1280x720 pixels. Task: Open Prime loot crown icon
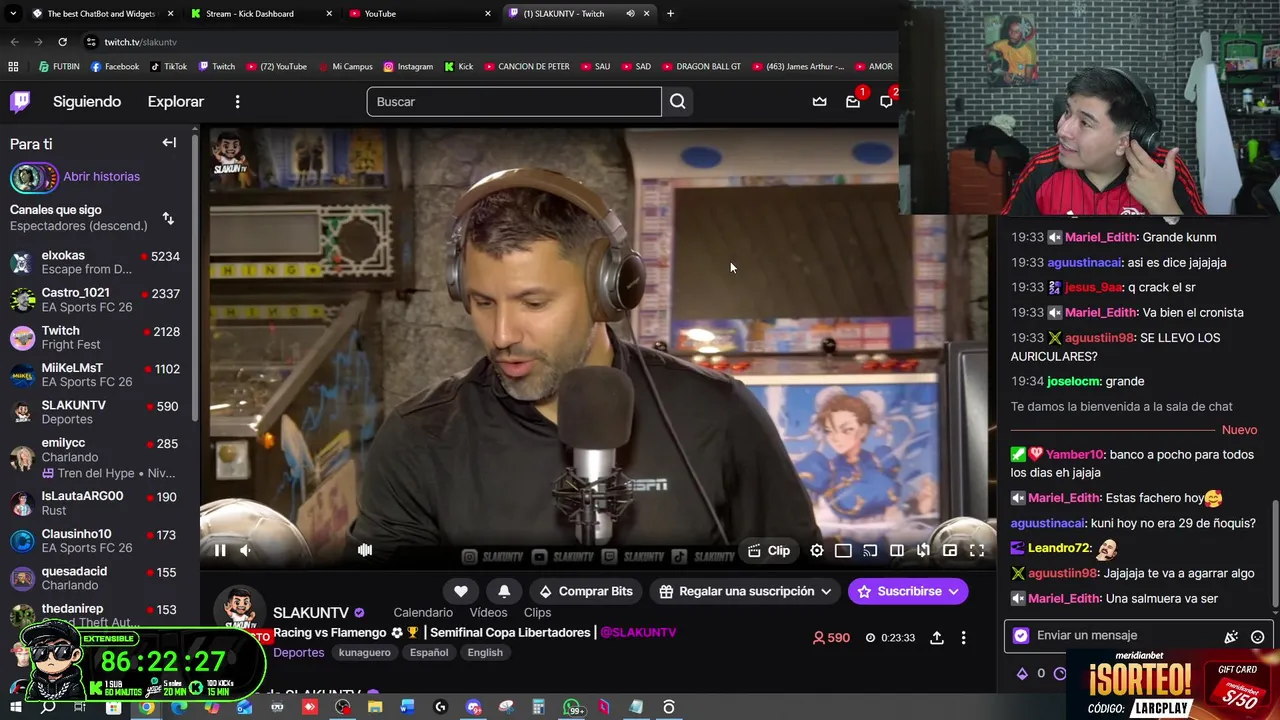(x=820, y=101)
